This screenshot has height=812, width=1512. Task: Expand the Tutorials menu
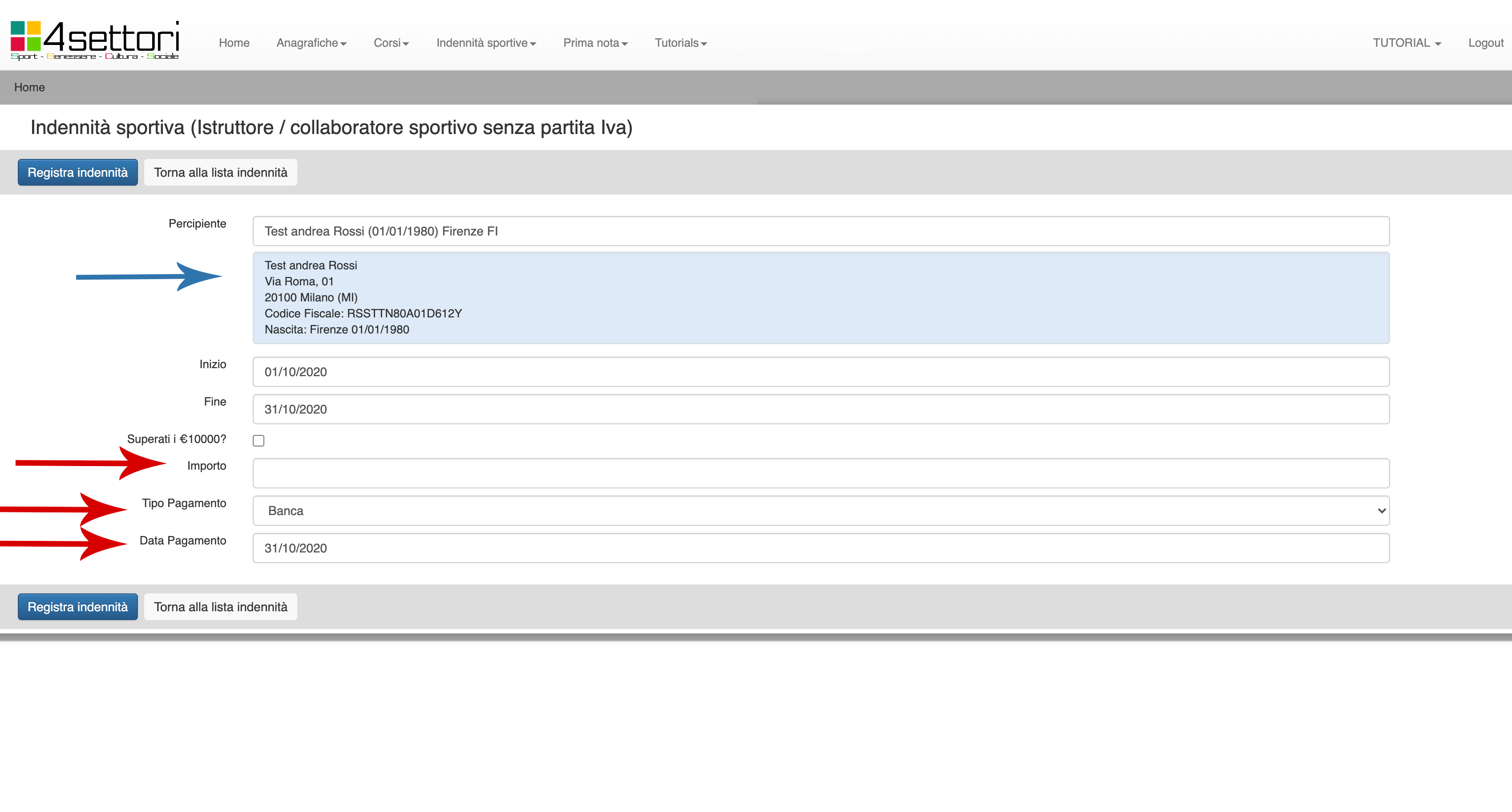(680, 43)
